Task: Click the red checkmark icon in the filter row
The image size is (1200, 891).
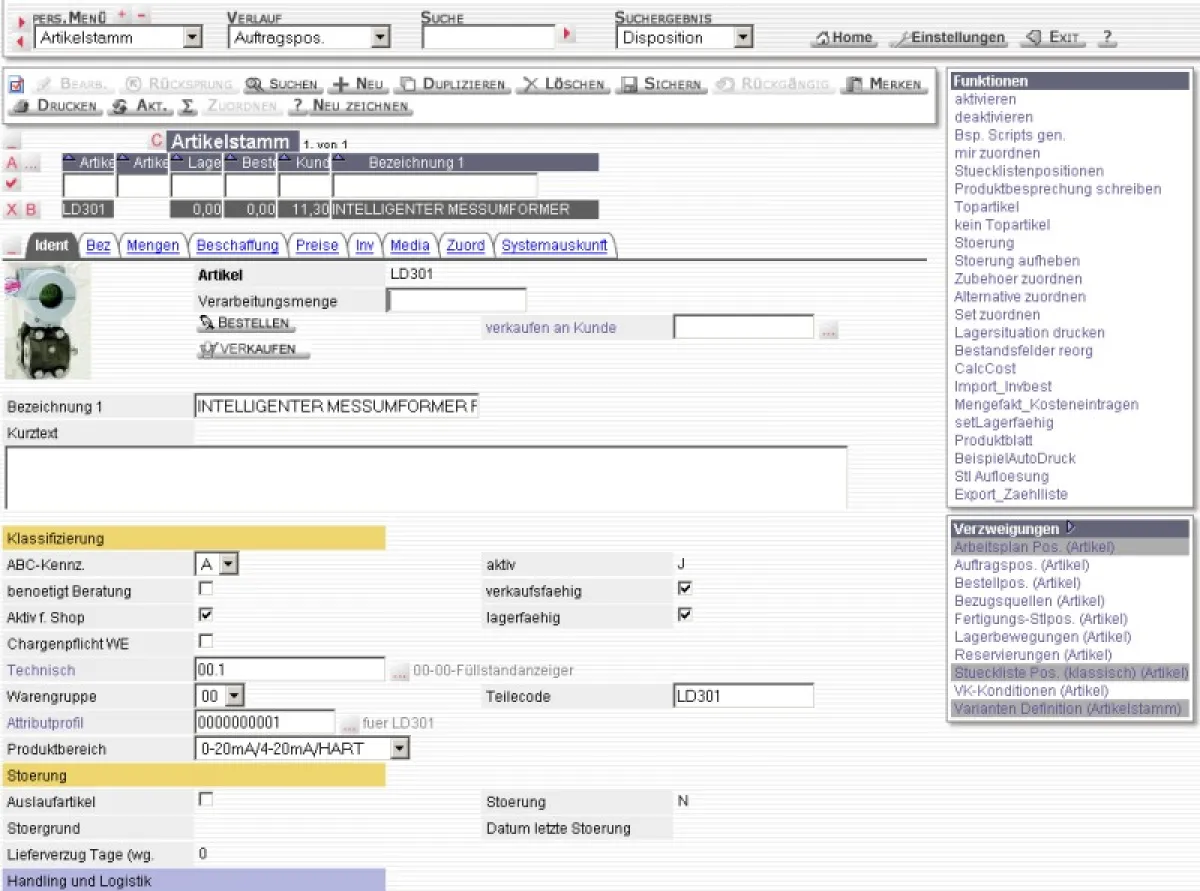Action: pyautogui.click(x=12, y=184)
